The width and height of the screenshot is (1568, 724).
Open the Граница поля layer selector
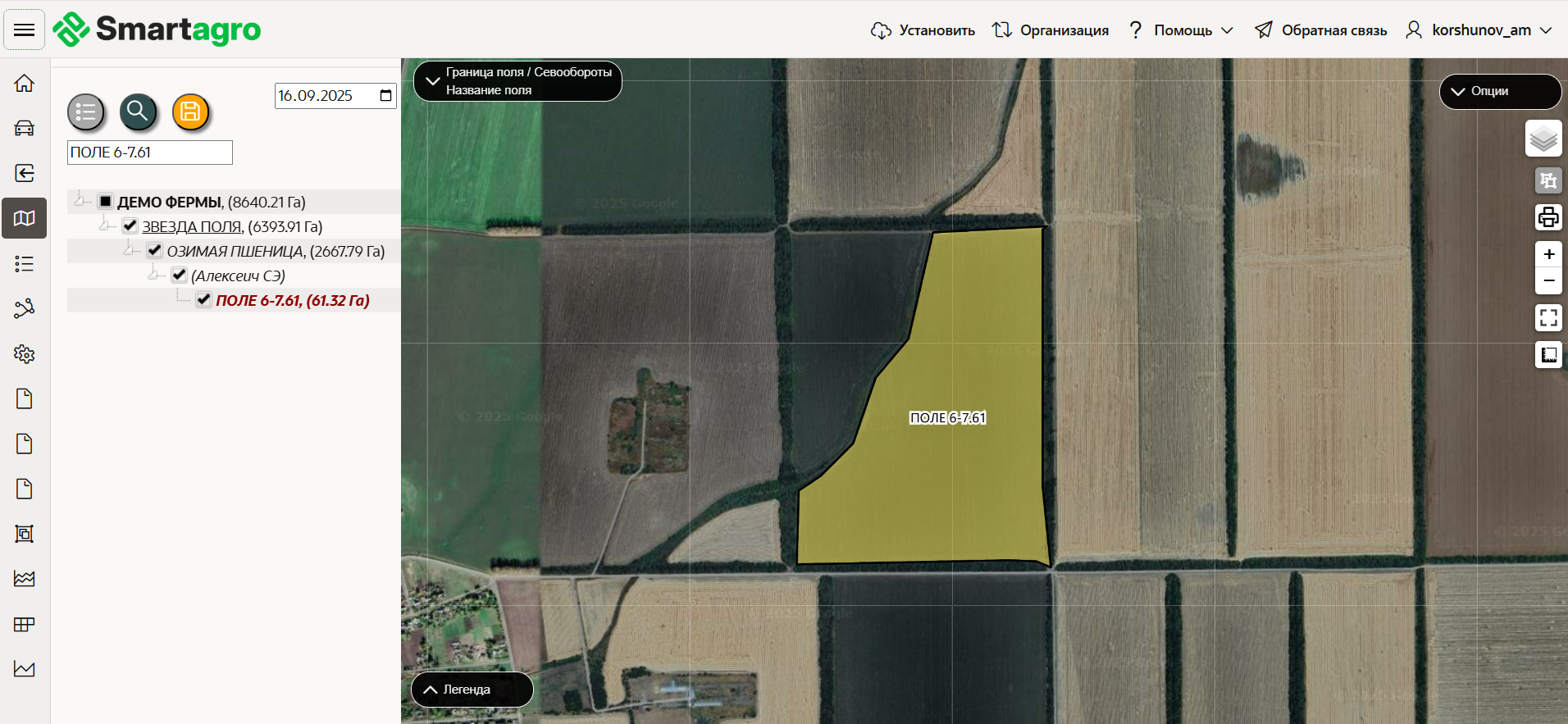point(517,81)
